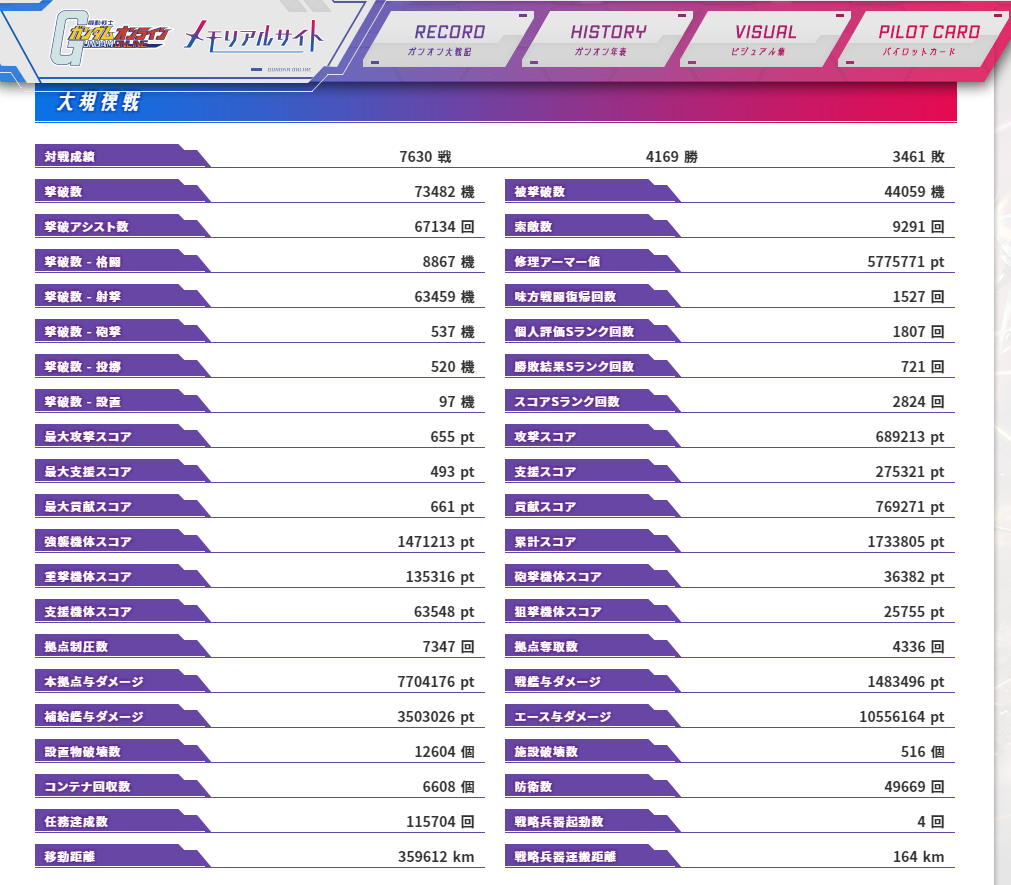Open the RECORD tab
This screenshot has width=1011, height=885.
pyautogui.click(x=449, y=39)
